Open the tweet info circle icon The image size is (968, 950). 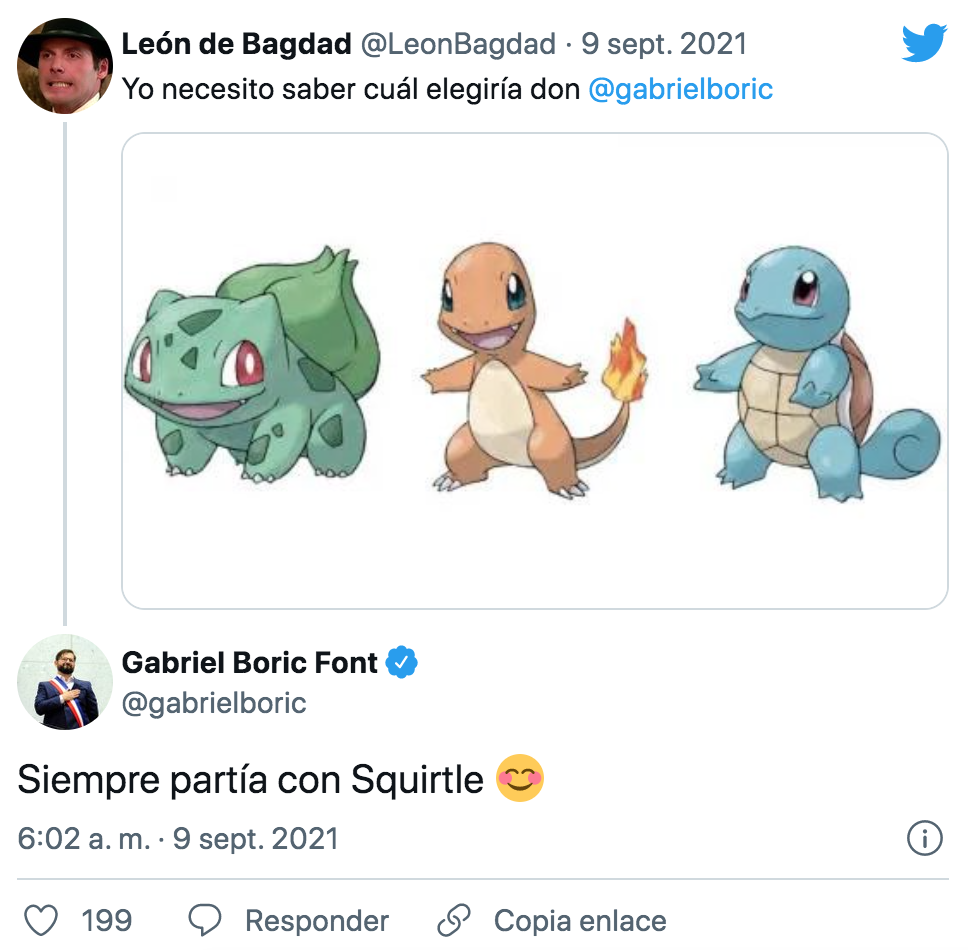pyautogui.click(x=925, y=838)
